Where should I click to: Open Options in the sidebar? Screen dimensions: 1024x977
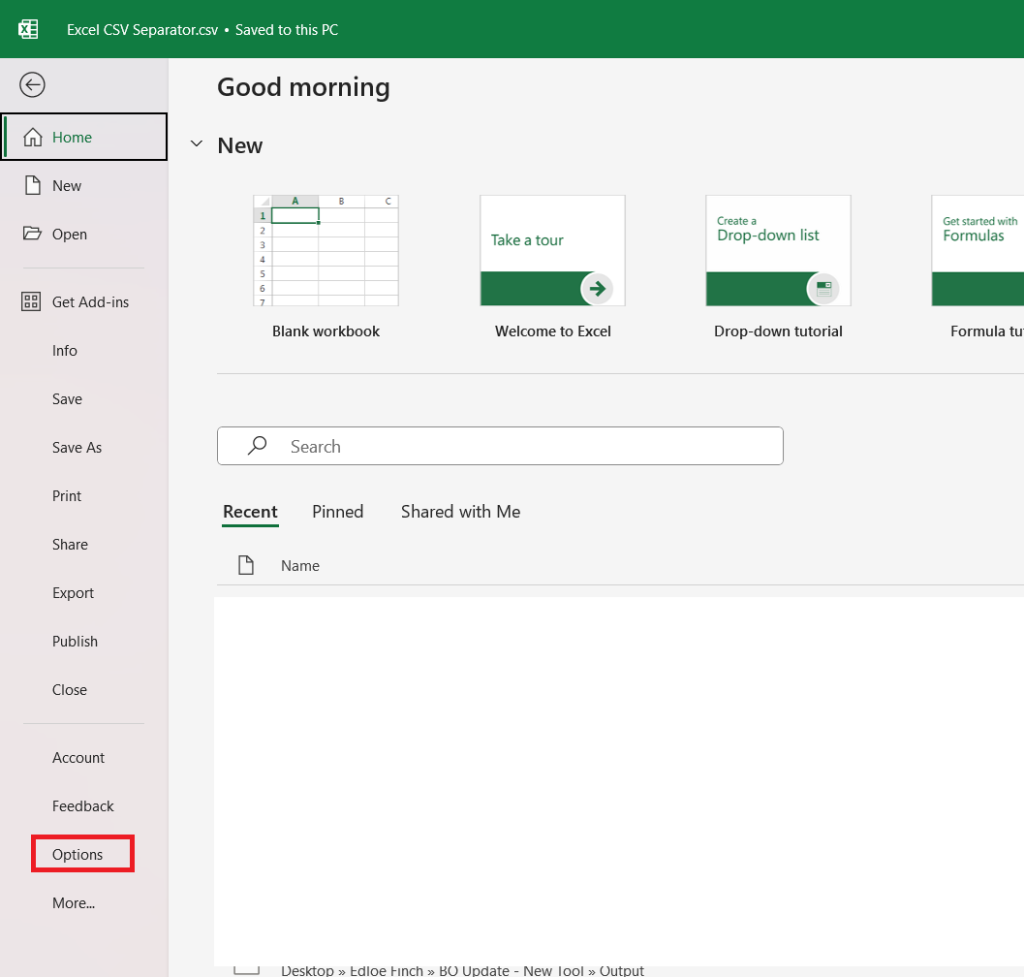tap(78, 855)
